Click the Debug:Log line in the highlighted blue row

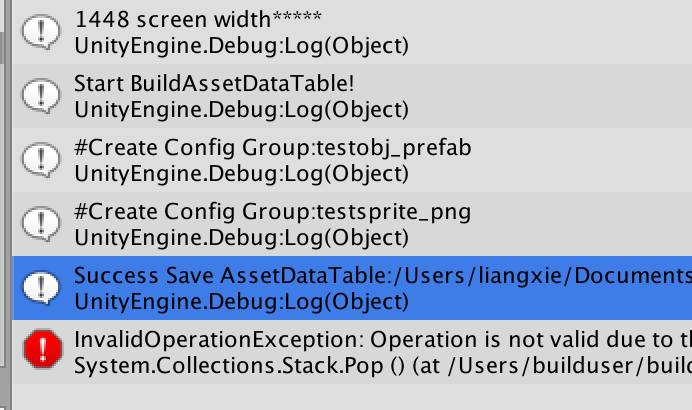(241, 301)
